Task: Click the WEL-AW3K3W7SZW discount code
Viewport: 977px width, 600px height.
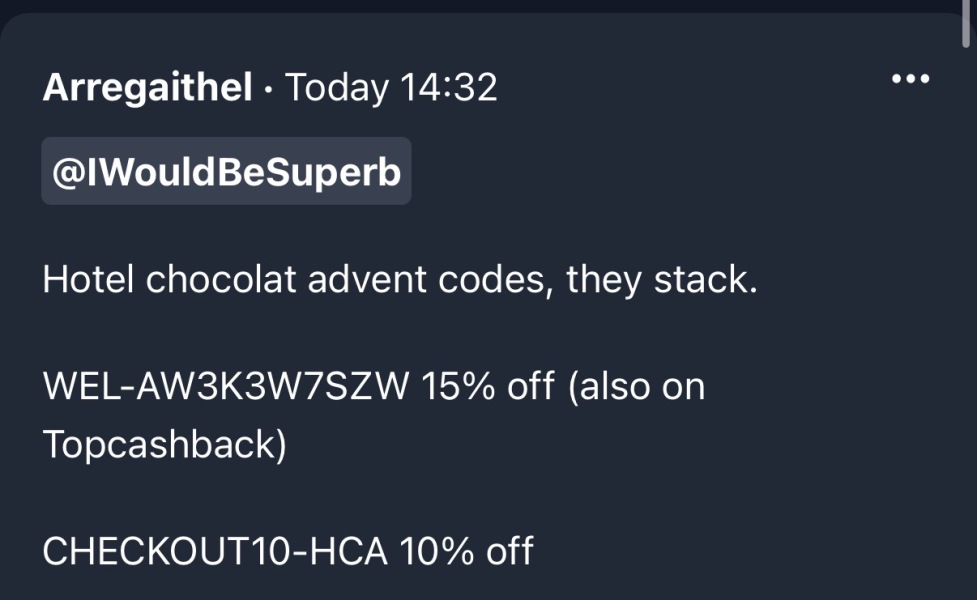Action: click(x=226, y=386)
